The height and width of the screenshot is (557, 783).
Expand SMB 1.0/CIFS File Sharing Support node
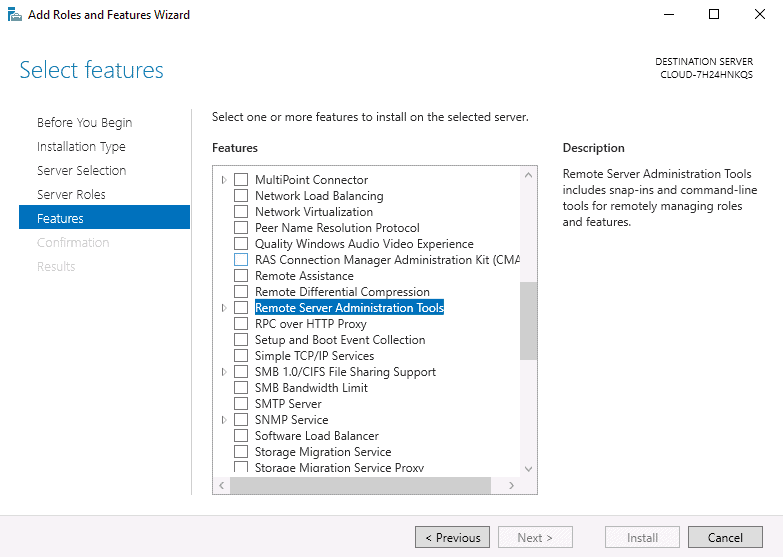point(224,371)
